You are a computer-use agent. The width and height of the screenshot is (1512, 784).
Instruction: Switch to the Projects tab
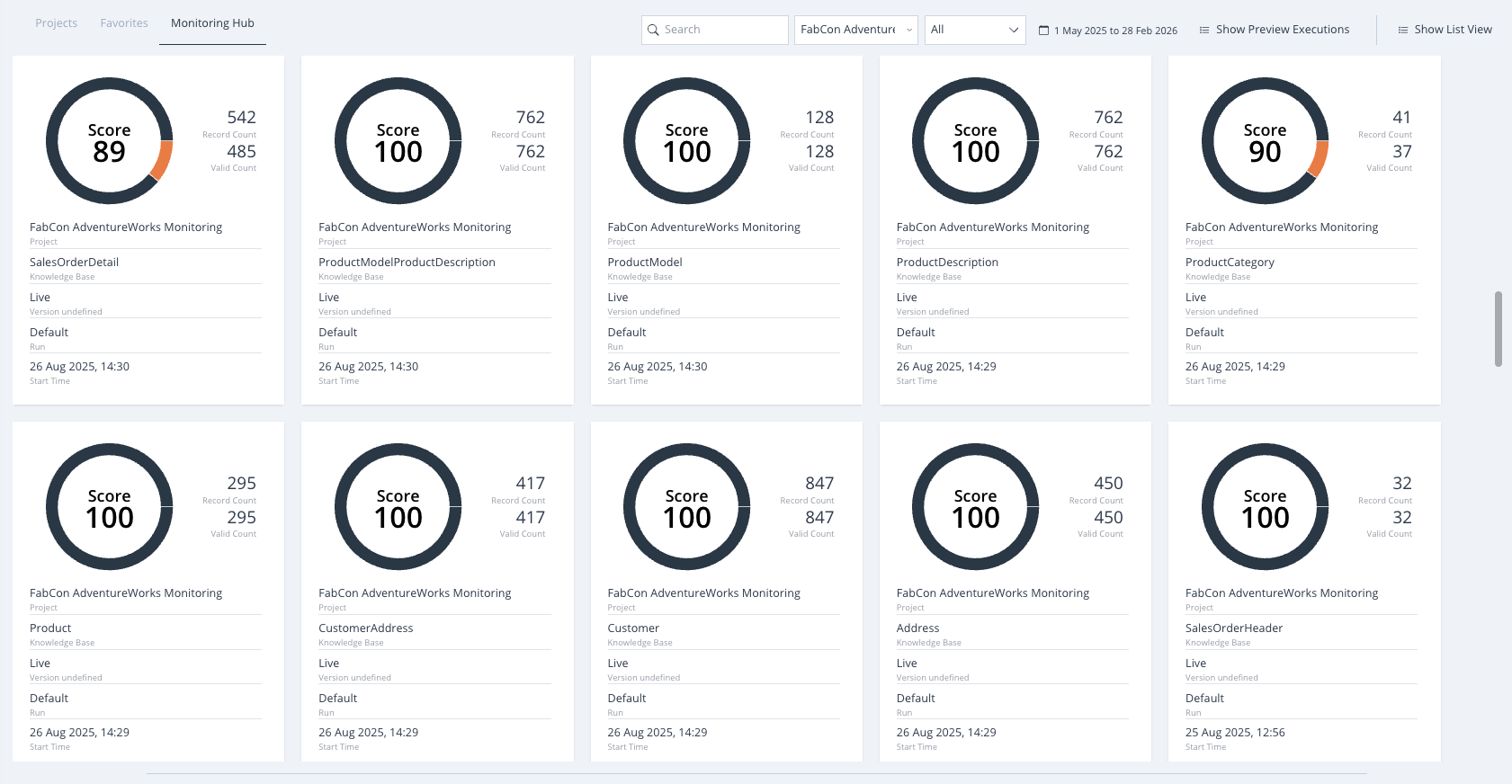[56, 23]
